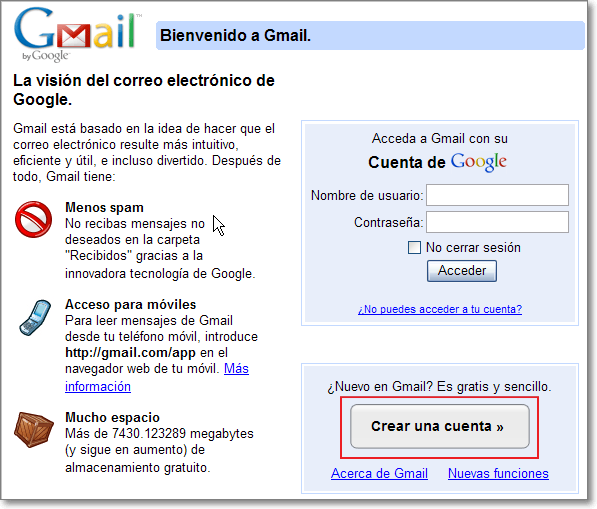
Task: Open the Más información link
Action: [x=236, y=369]
